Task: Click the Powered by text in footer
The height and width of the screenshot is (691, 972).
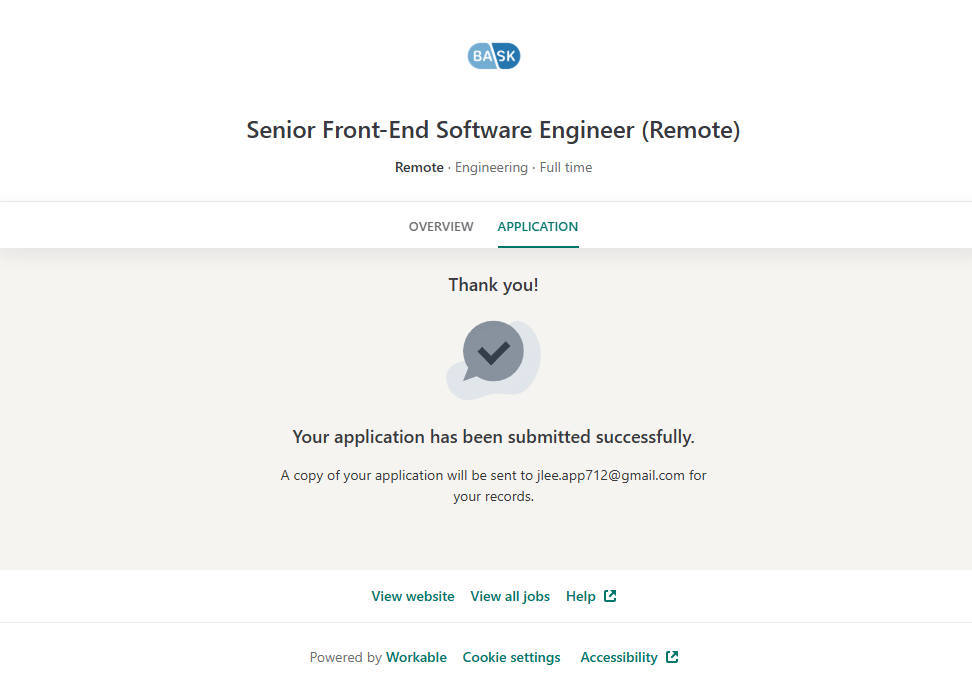Action: pos(345,657)
